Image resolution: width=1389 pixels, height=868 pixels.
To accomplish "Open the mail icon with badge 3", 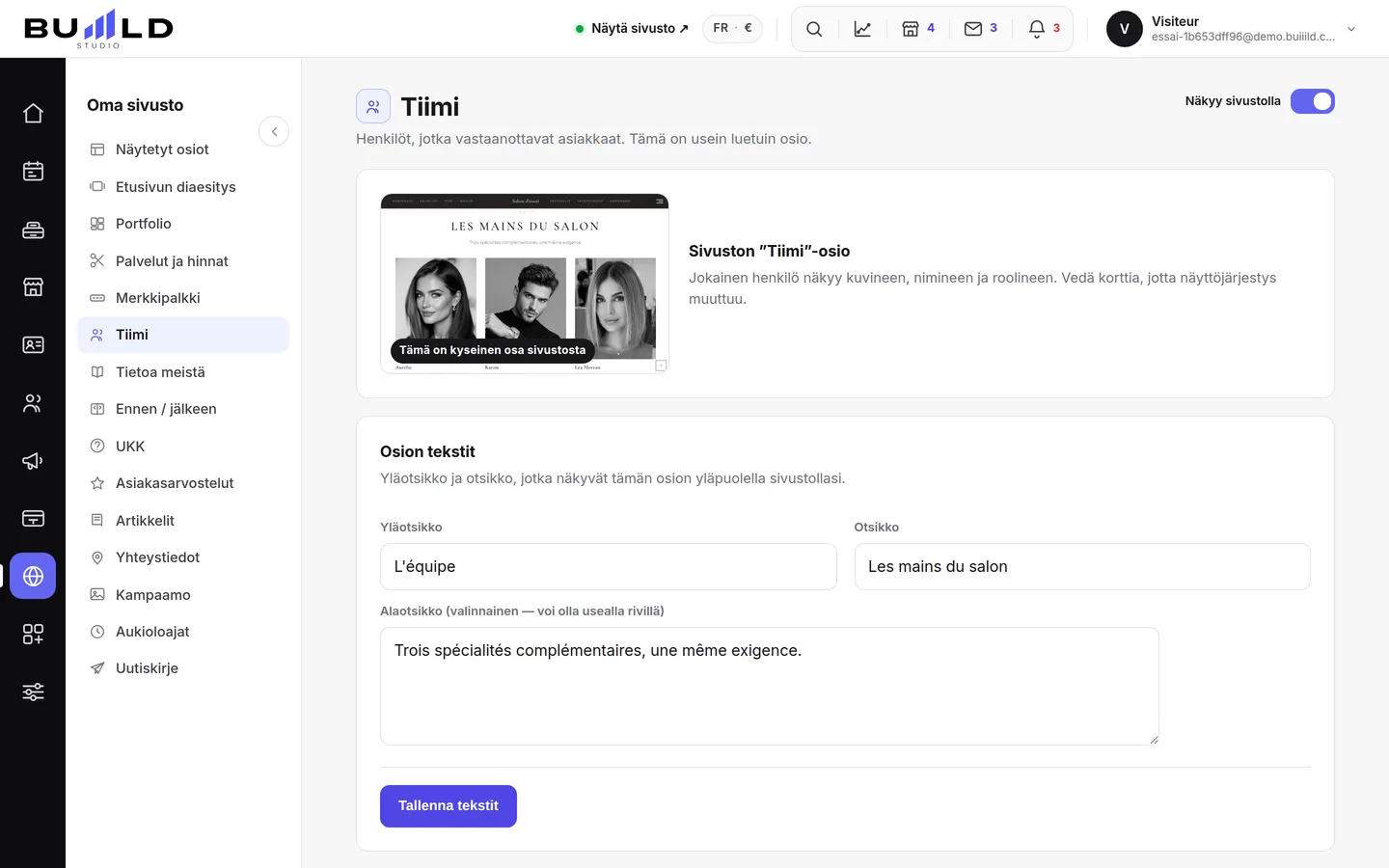I will coord(981,29).
